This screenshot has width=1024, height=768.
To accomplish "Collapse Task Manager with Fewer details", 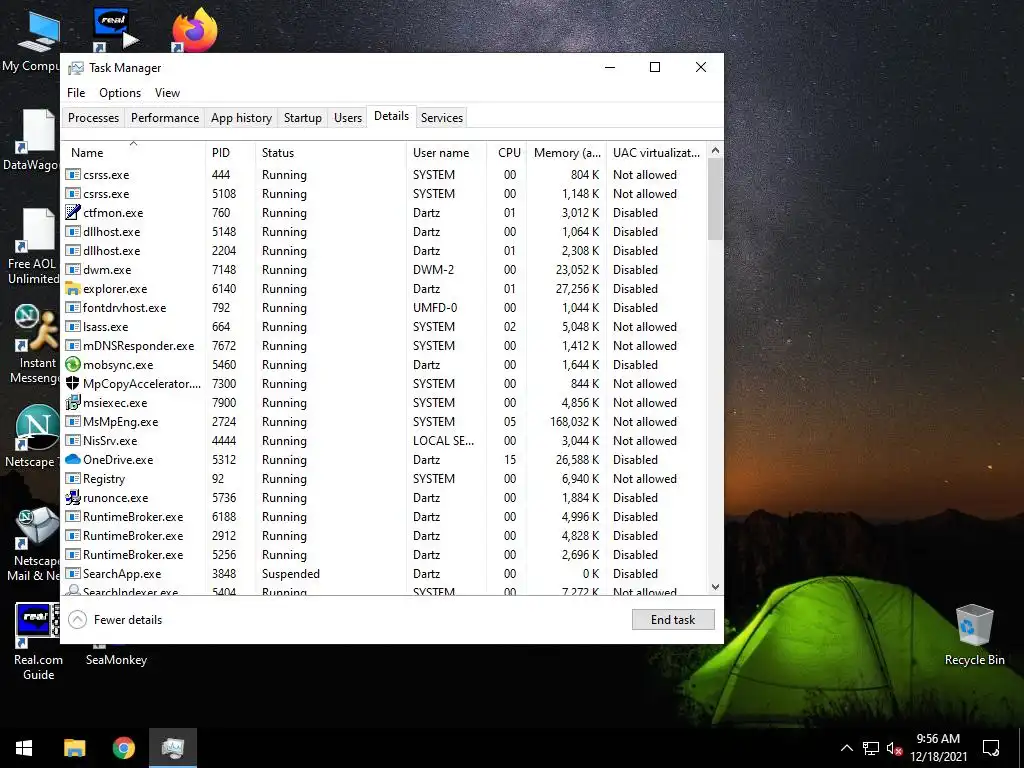I will pos(116,620).
